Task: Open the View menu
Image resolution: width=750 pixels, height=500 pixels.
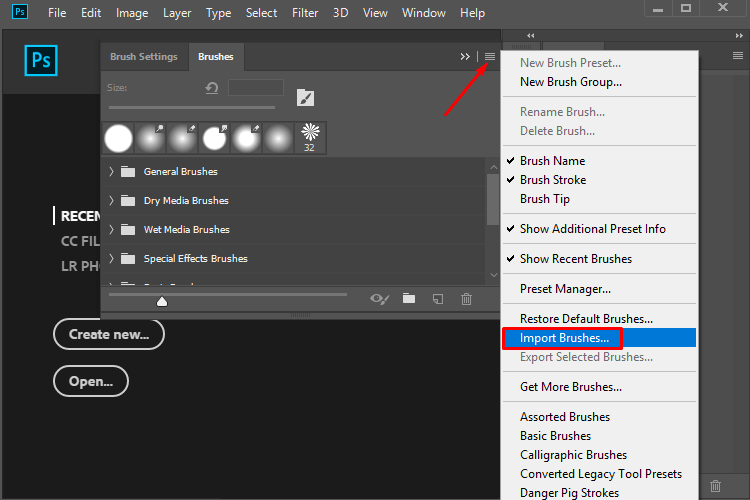Action: (375, 13)
